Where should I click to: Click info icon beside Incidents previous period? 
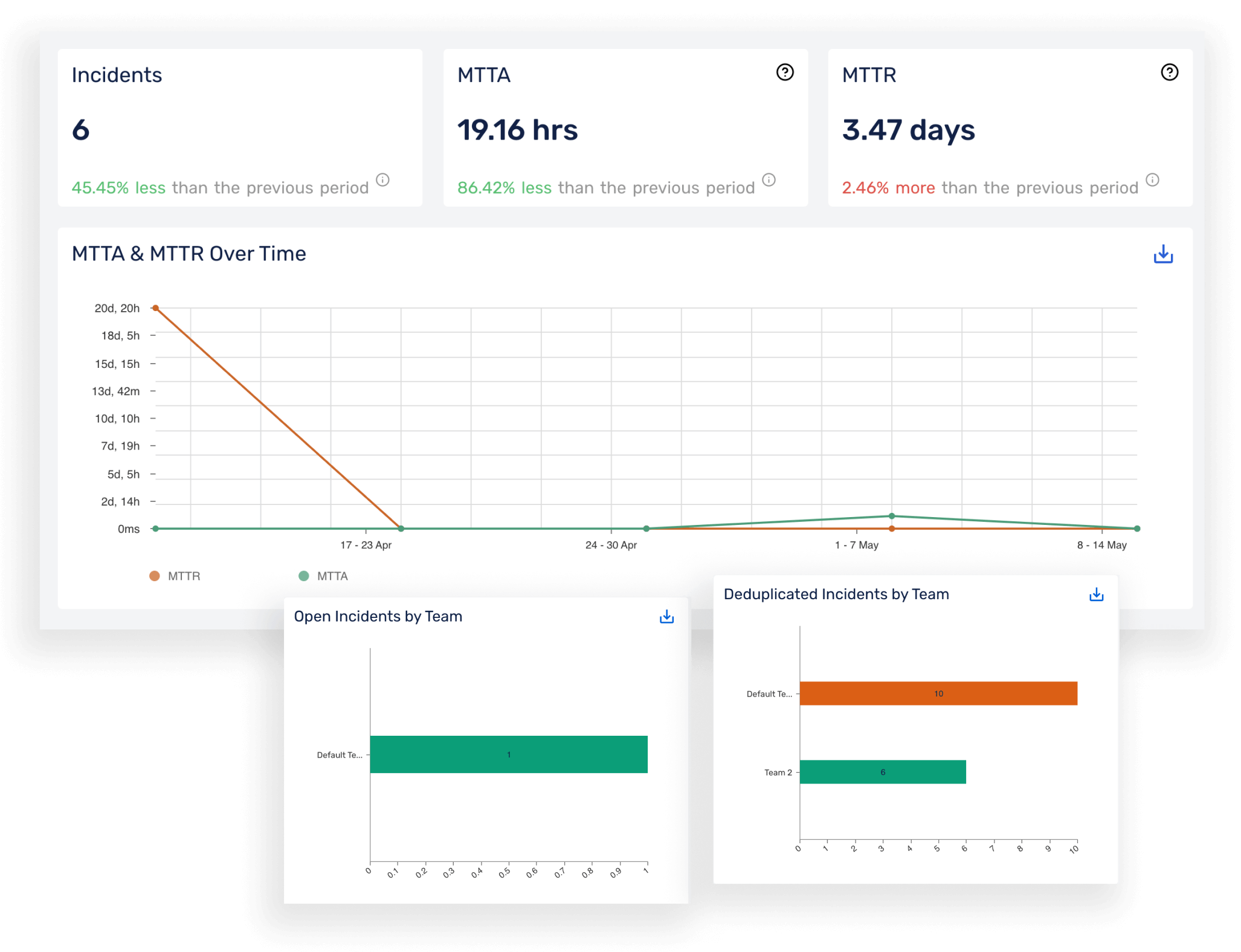pos(382,180)
